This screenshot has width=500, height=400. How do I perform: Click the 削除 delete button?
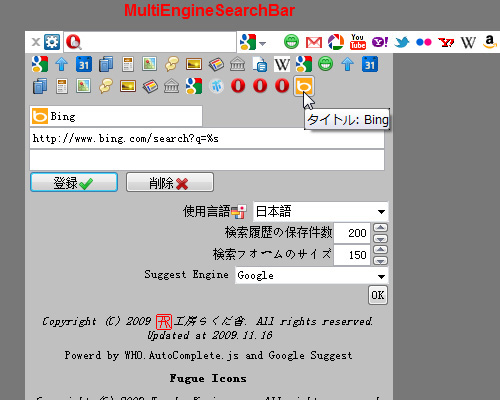pyautogui.click(x=170, y=182)
